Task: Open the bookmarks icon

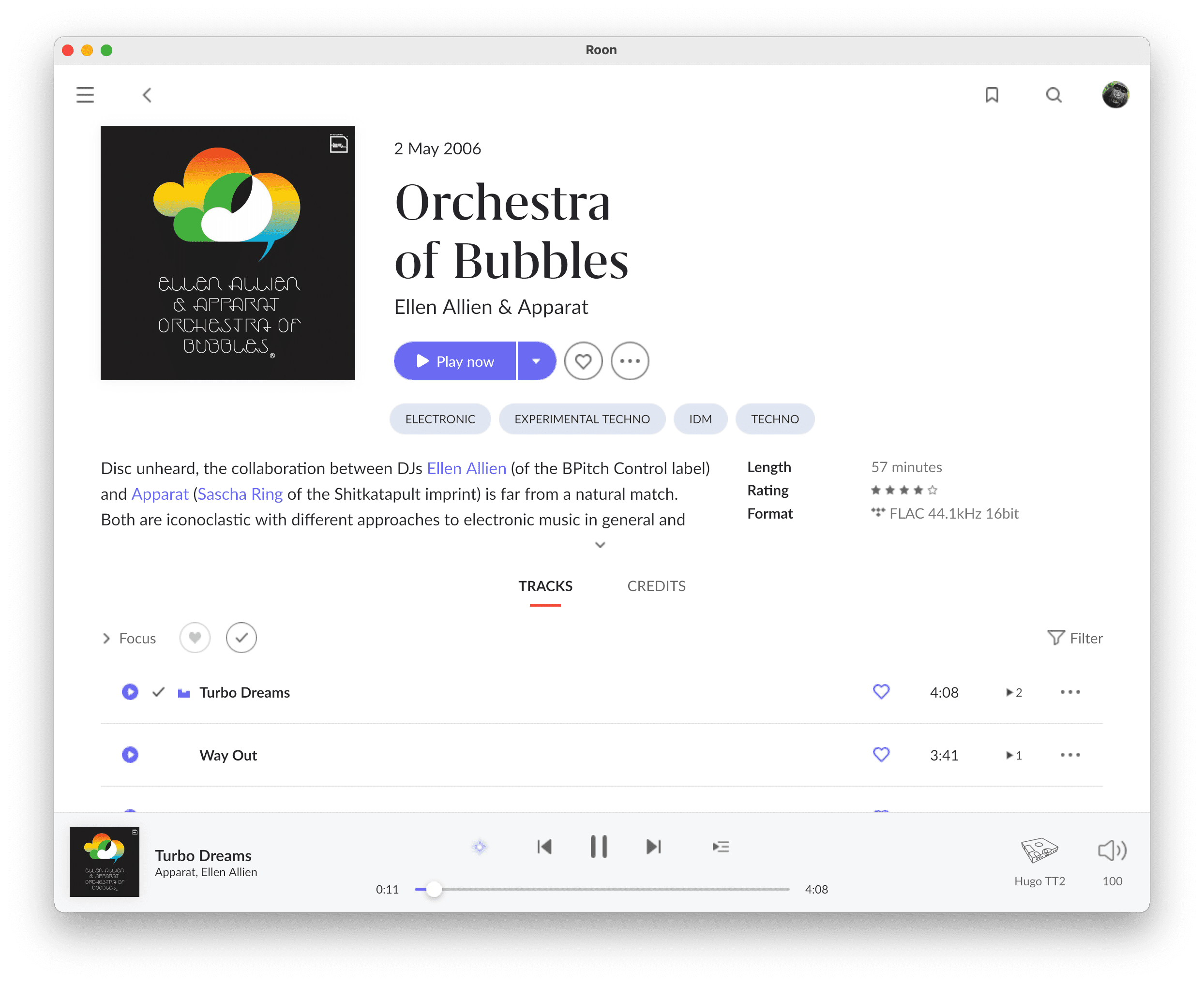Action: [x=992, y=95]
